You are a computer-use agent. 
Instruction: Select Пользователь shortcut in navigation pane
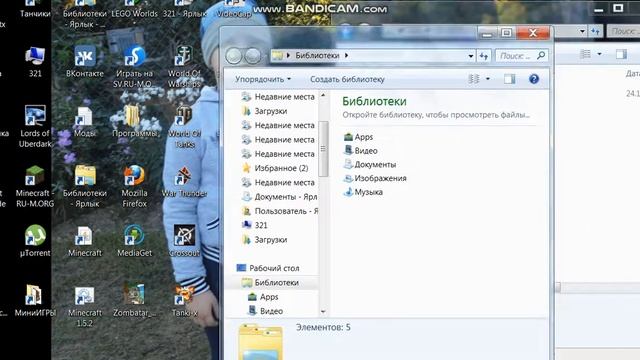280,211
